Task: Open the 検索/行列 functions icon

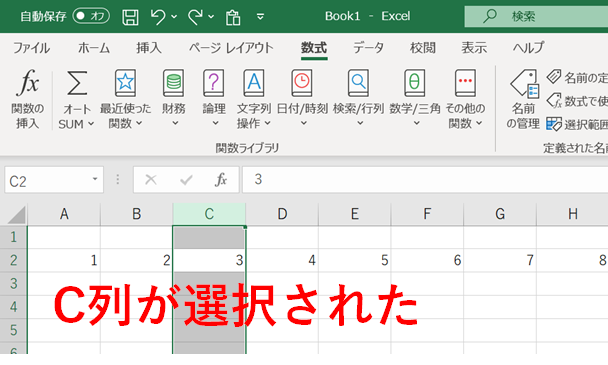Action: [x=358, y=83]
